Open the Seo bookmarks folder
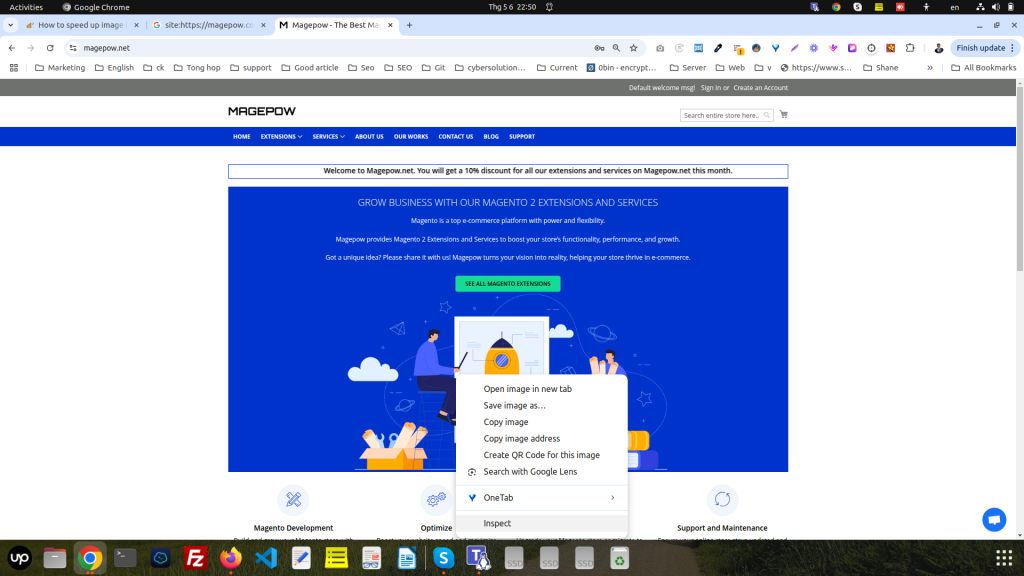This screenshot has width=1024, height=576. point(361,67)
